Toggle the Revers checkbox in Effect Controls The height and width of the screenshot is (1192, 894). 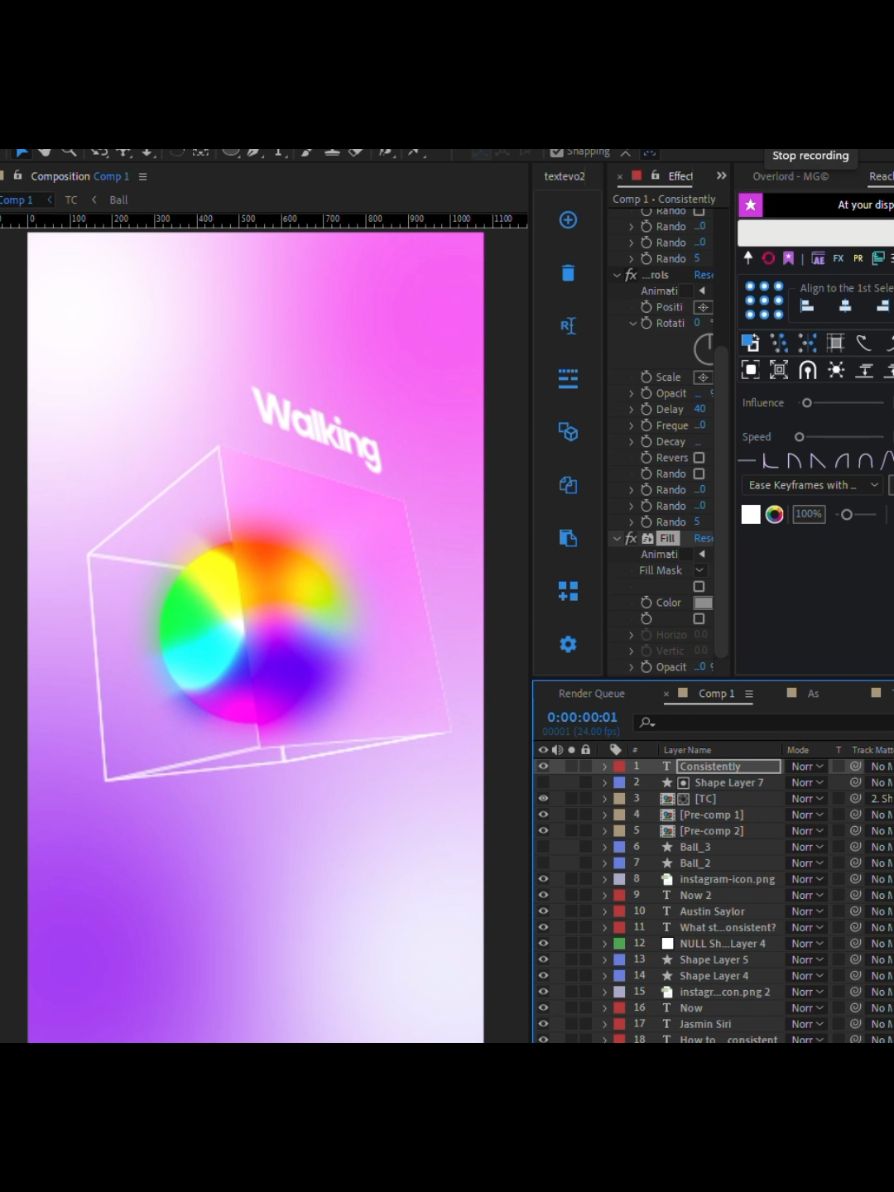click(699, 458)
